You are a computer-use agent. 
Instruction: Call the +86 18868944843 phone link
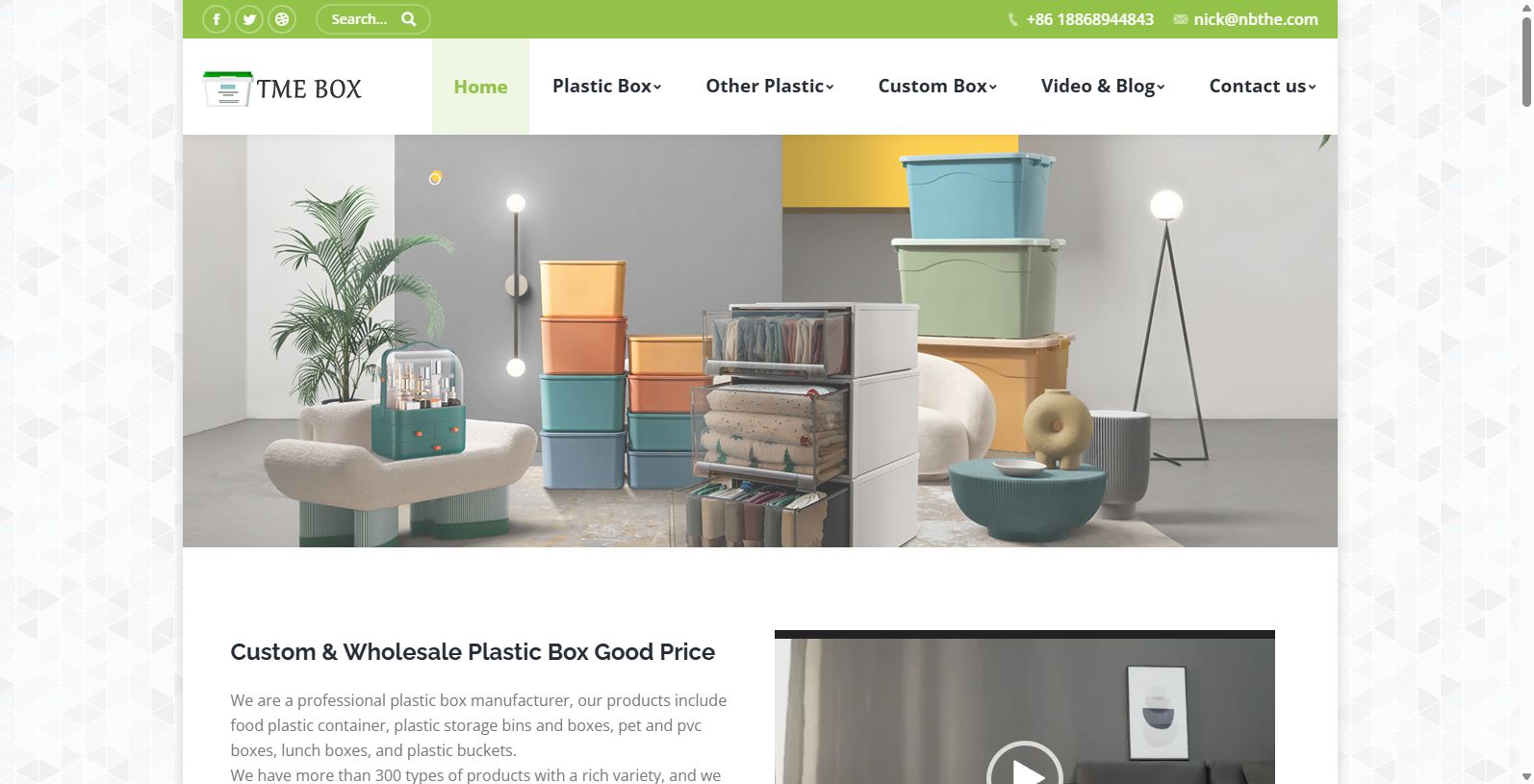click(1090, 19)
